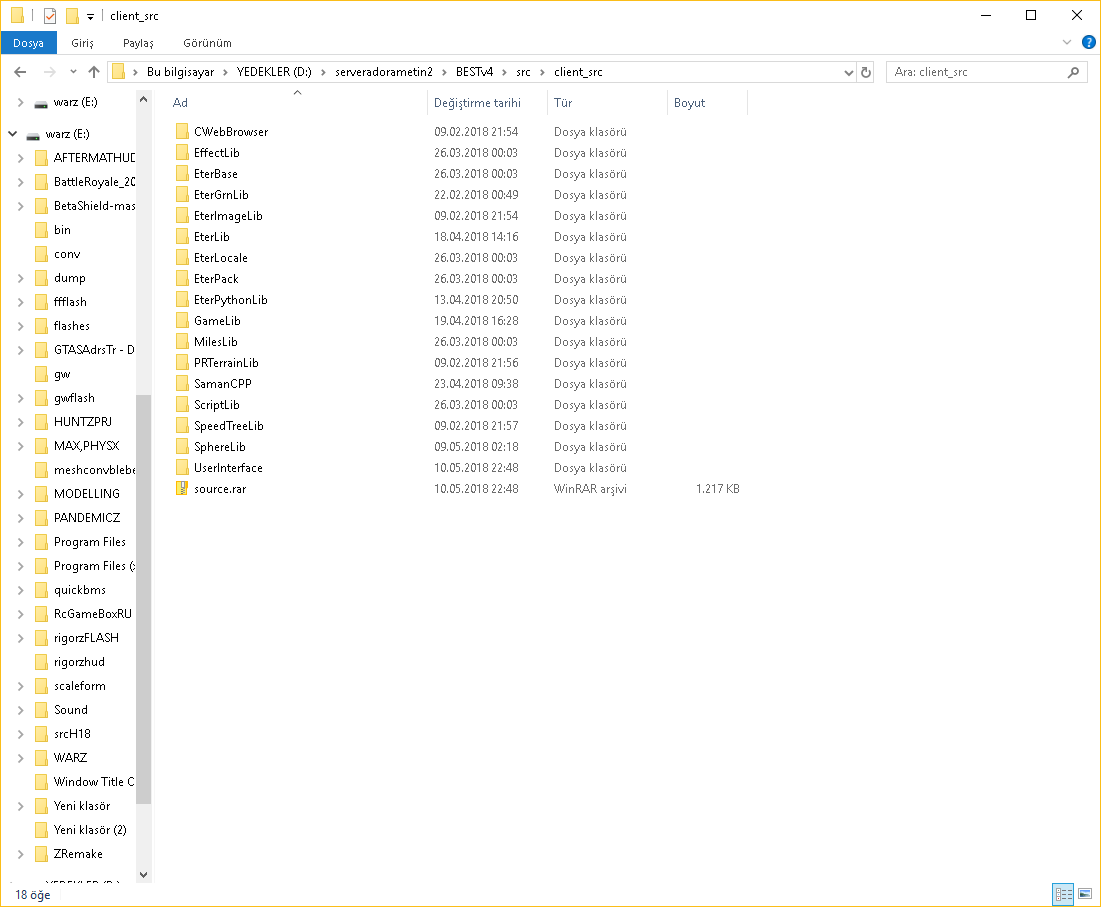Open the Sound folder in navigation tree
Viewport: 1101px width, 907px height.
click(70, 710)
